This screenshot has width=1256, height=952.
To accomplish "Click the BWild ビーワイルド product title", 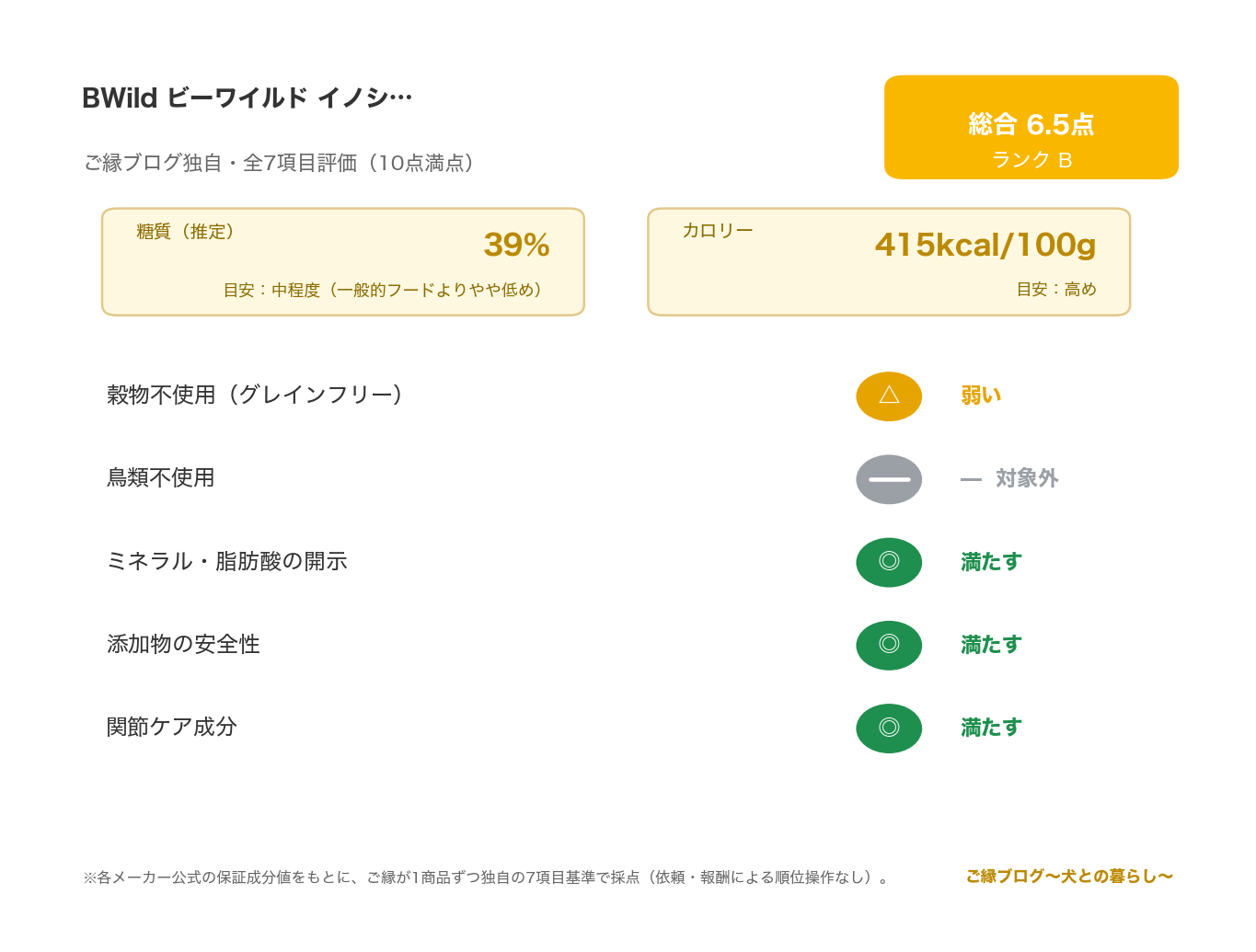I will click(247, 97).
